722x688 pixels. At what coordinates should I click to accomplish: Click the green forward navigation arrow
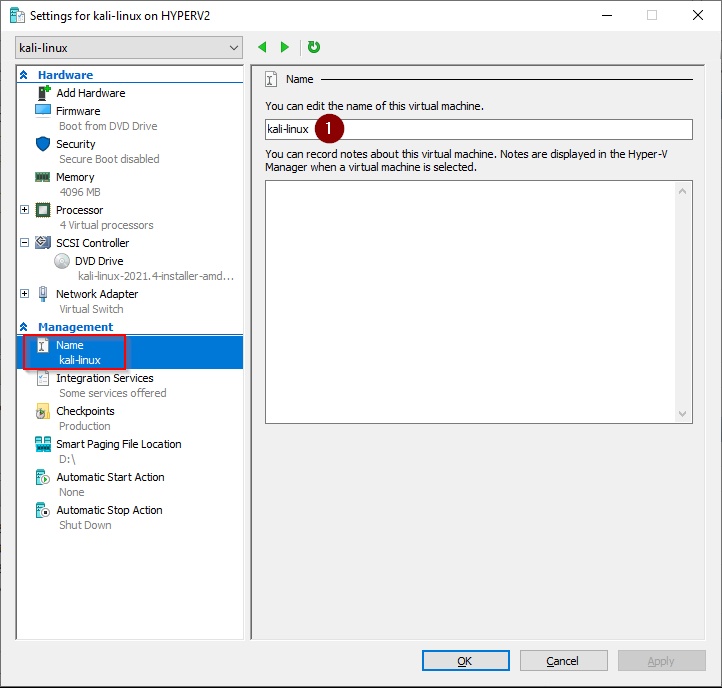285,47
